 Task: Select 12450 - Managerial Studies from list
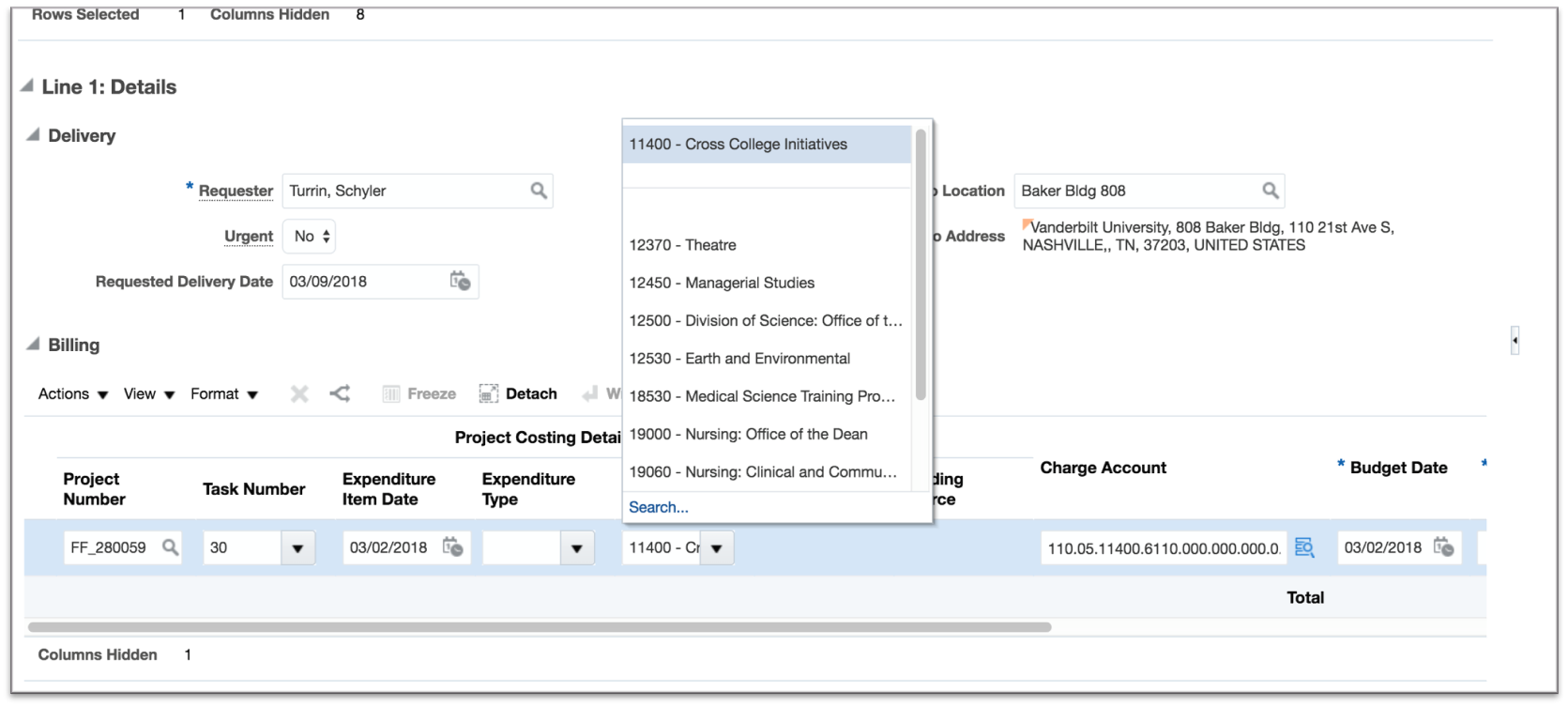point(722,283)
